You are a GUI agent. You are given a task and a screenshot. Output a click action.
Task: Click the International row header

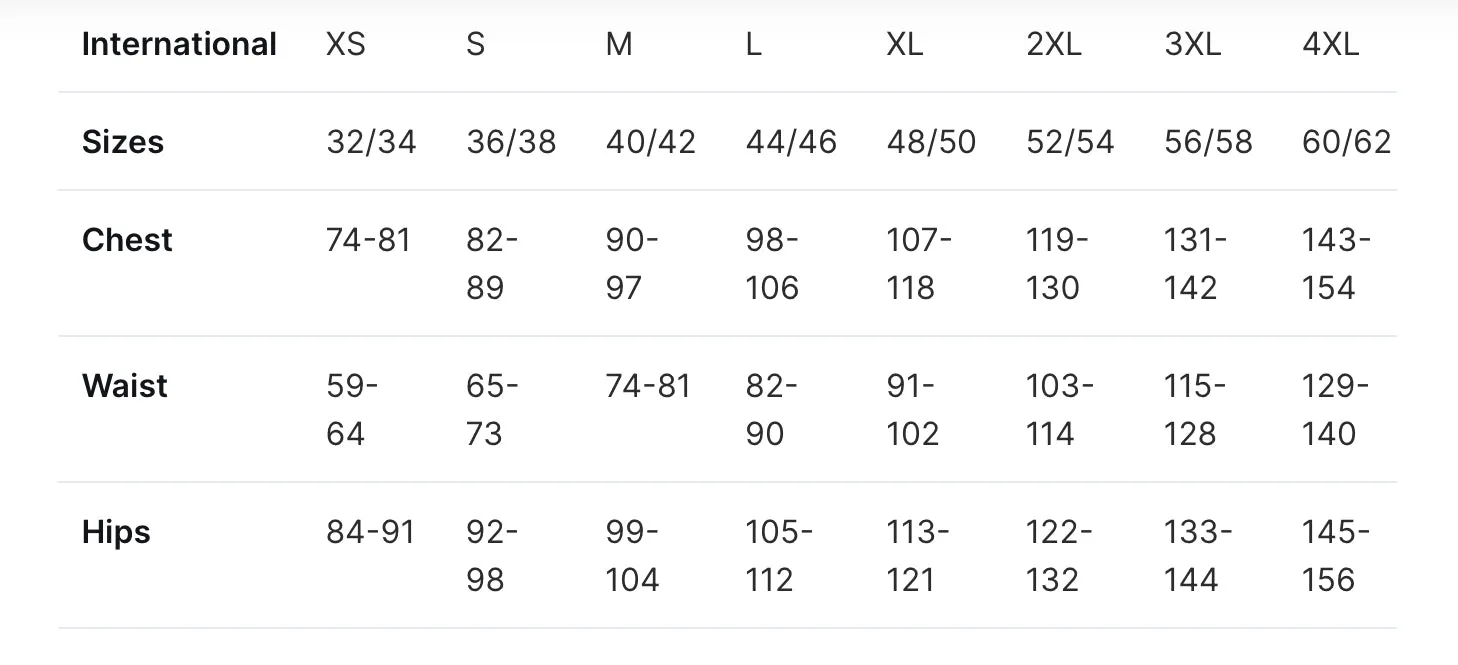point(179,45)
